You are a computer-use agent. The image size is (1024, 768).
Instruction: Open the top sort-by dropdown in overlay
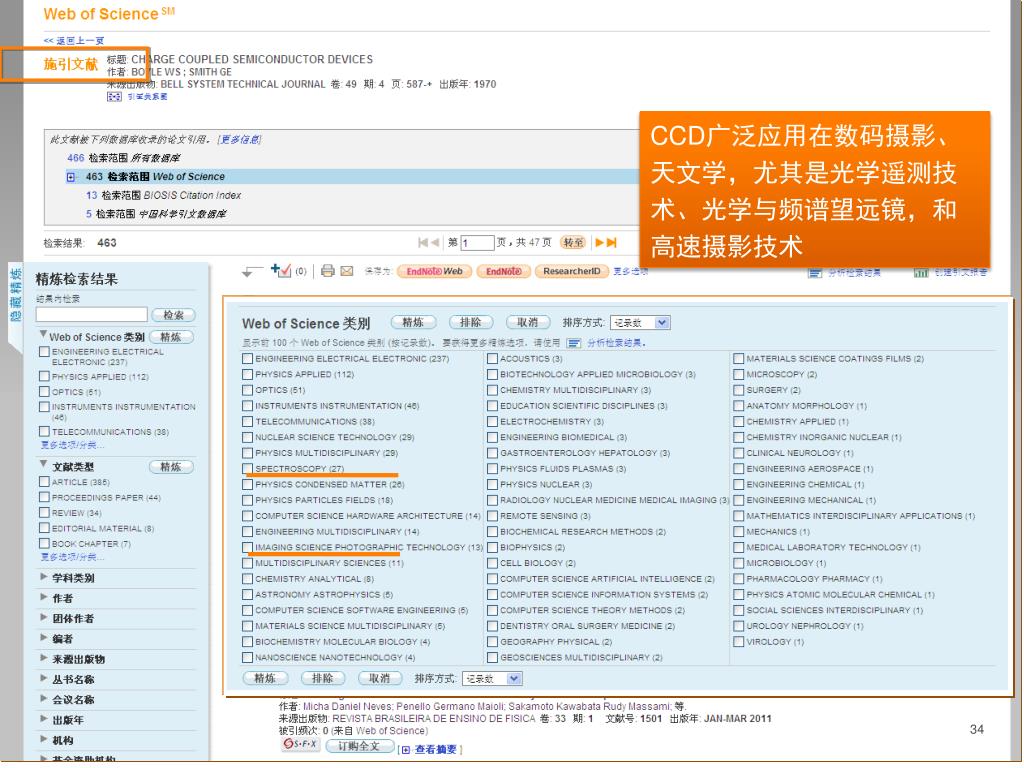point(640,323)
